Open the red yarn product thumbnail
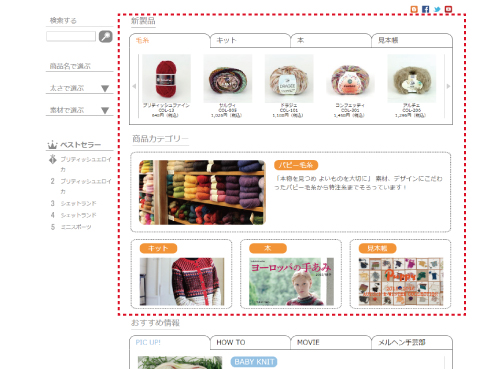The width and height of the screenshot is (497, 369). [166, 78]
